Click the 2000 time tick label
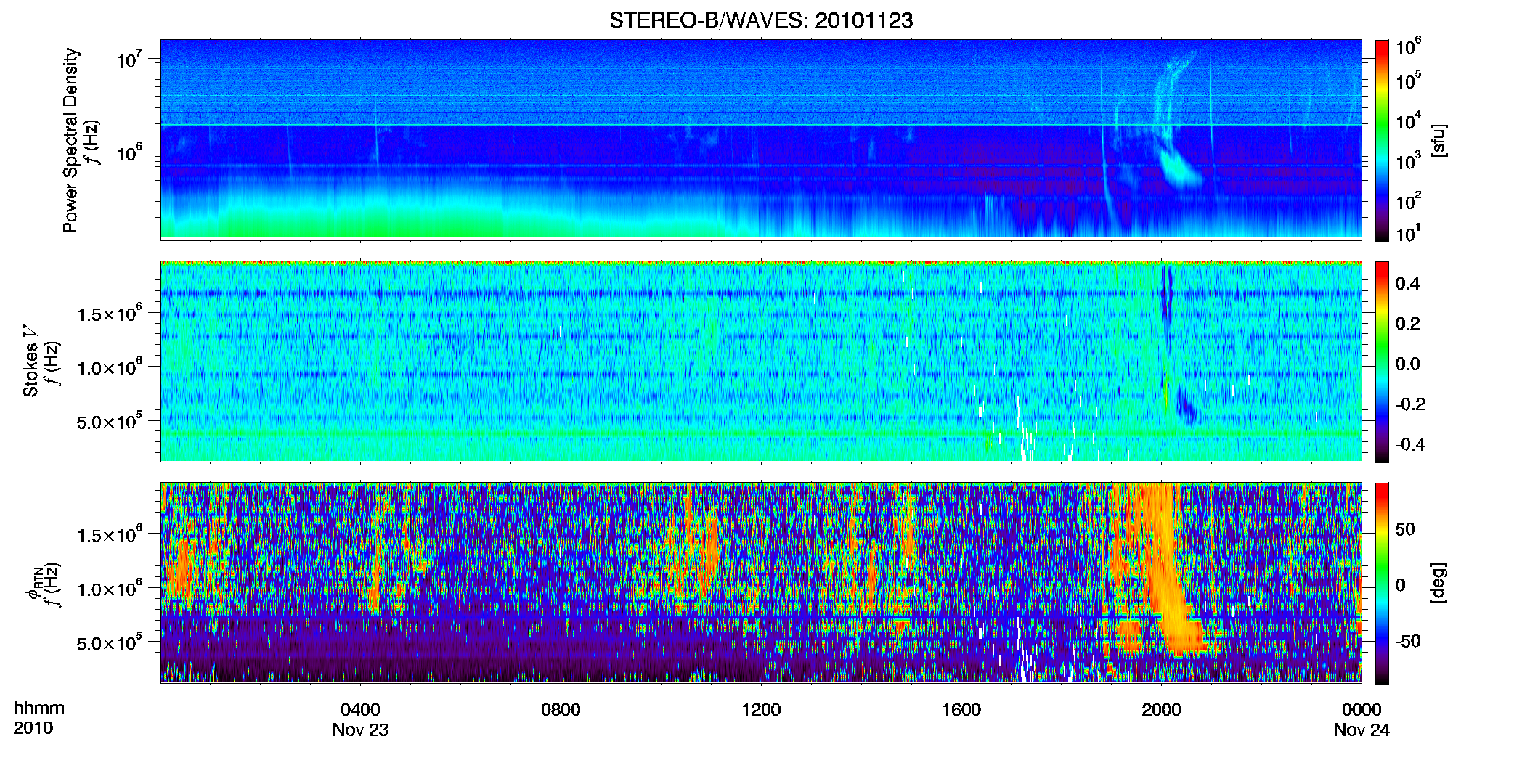 click(x=1161, y=710)
